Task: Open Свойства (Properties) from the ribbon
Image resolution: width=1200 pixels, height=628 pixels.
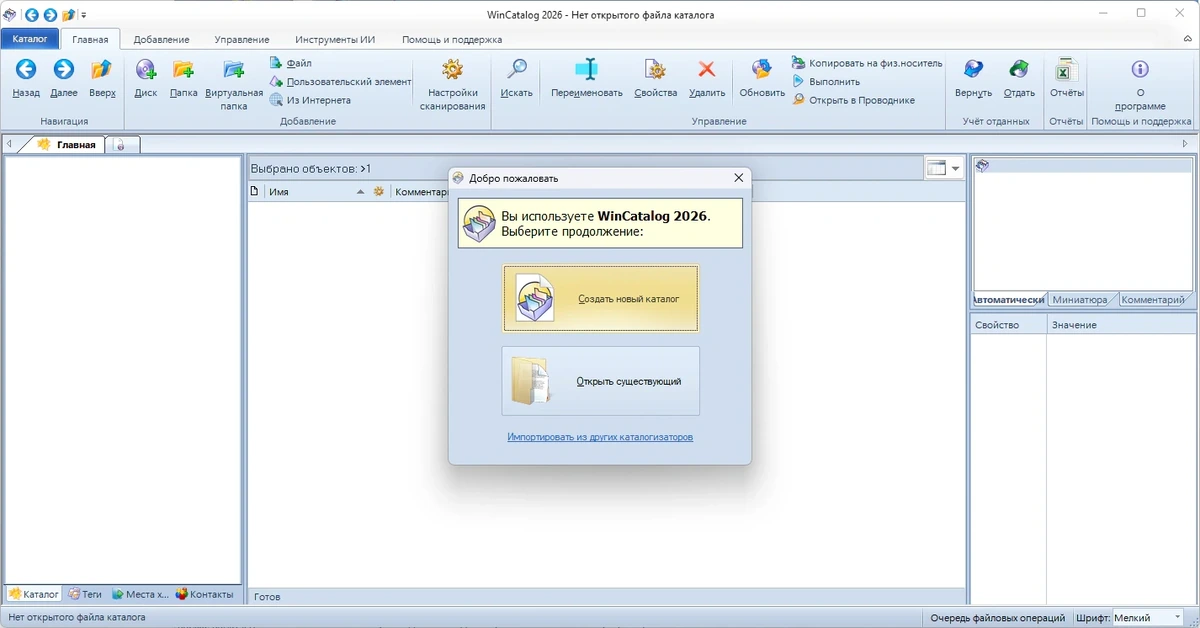Action: [x=656, y=78]
